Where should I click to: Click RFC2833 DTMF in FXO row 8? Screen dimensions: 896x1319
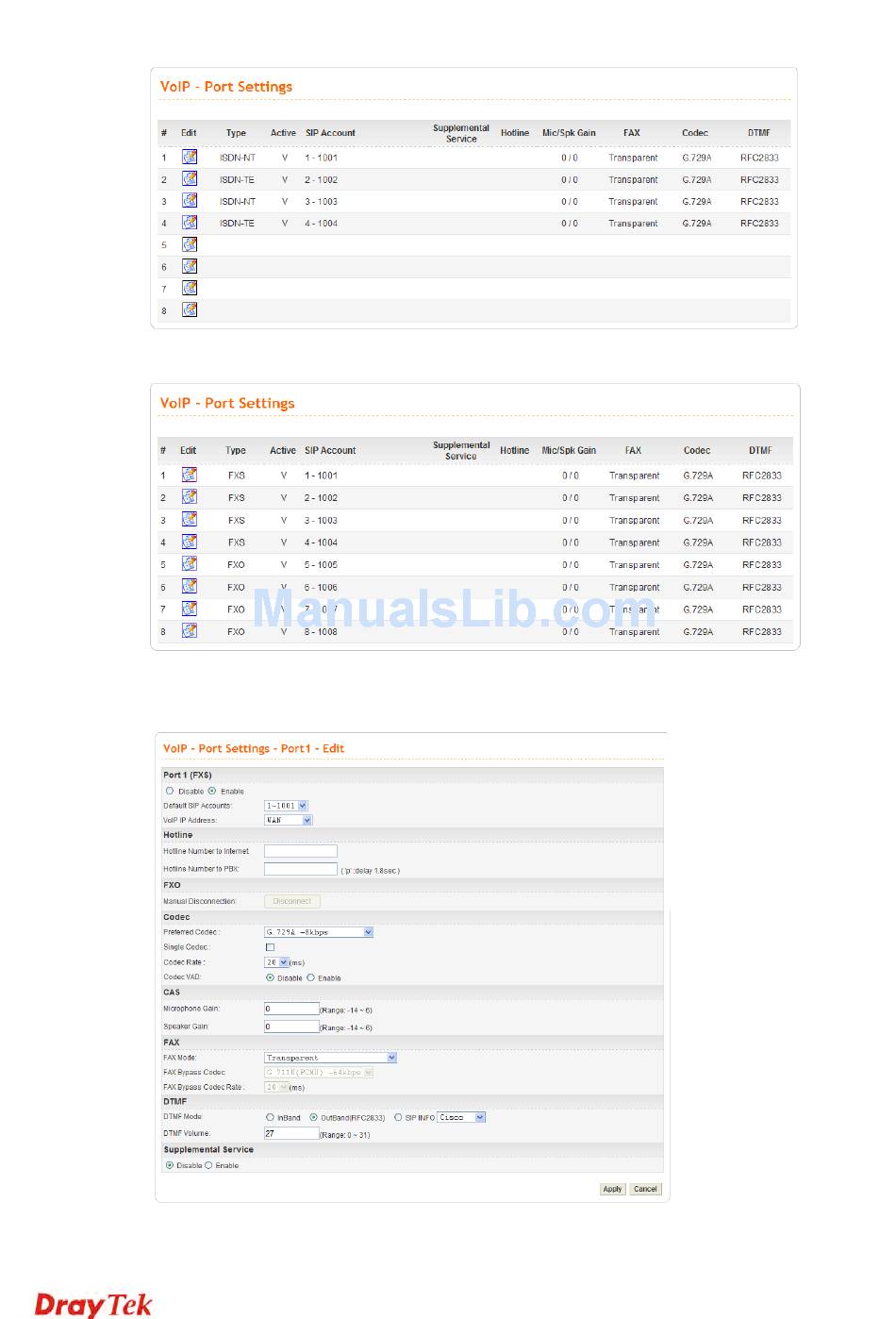coord(761,632)
